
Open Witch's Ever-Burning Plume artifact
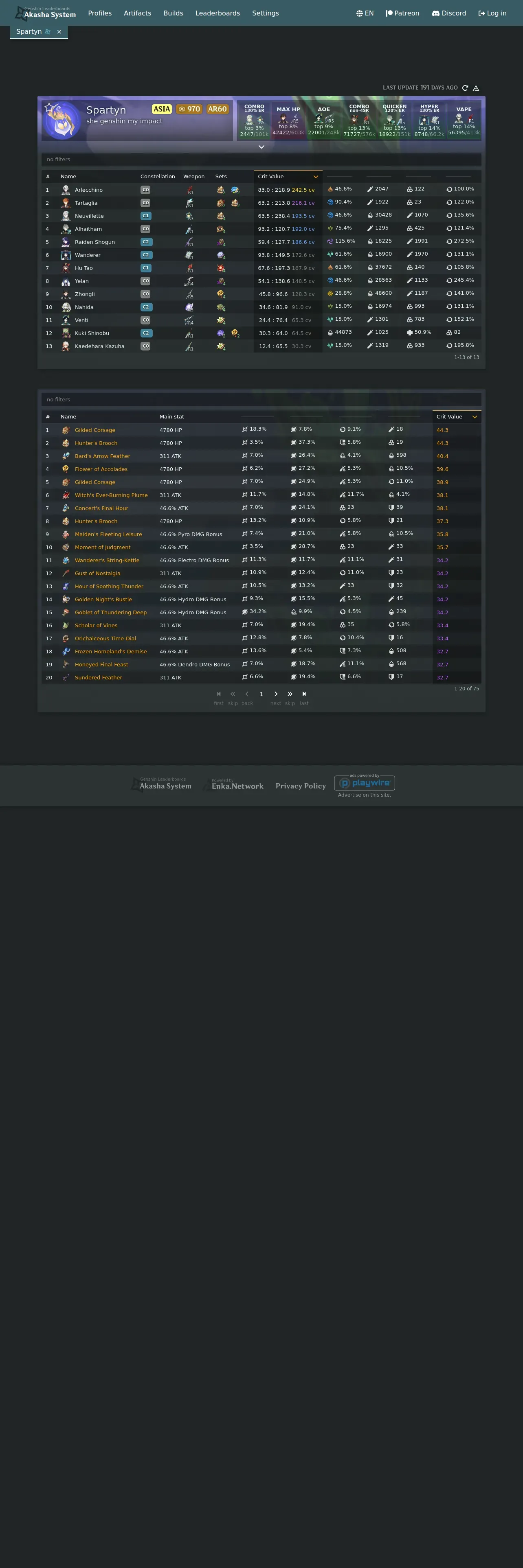[x=112, y=495]
